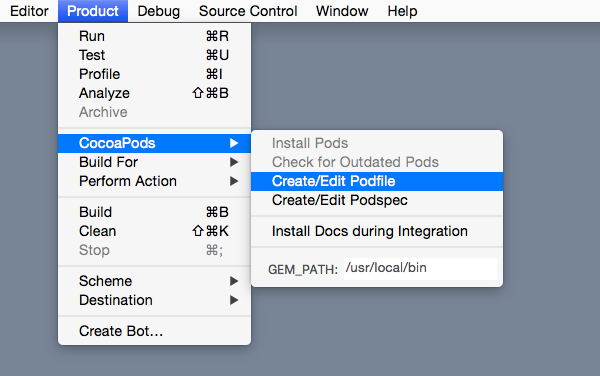Screen dimensions: 600x376
Task: Click Check for Outdated Pods
Action: tap(377, 162)
